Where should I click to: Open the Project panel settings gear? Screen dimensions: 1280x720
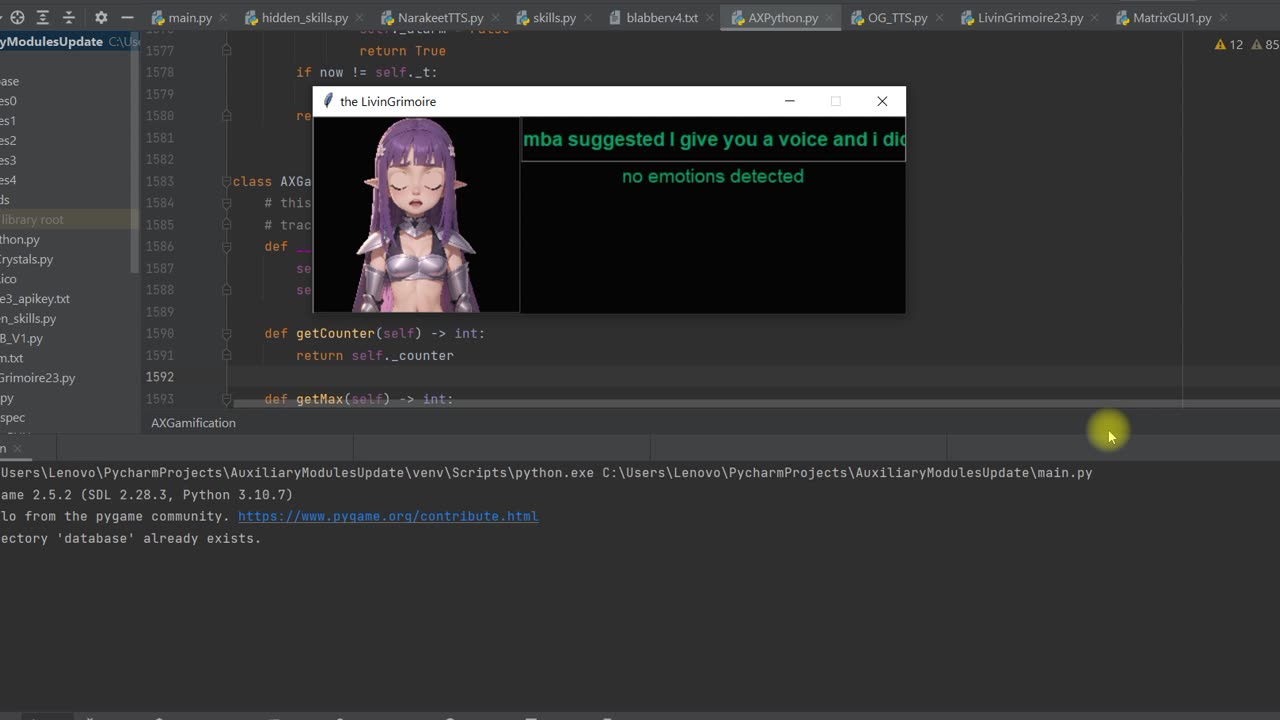[x=101, y=18]
